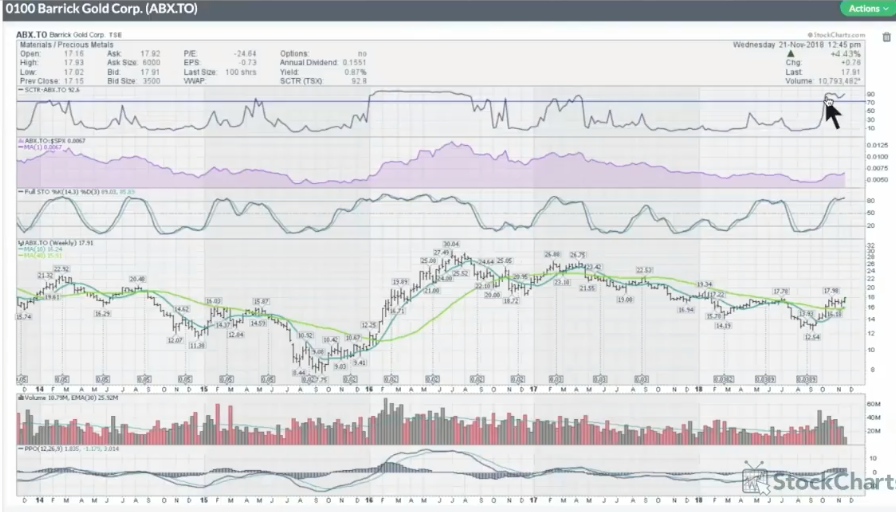Select the Bid Size value 3500

[x=151, y=81]
